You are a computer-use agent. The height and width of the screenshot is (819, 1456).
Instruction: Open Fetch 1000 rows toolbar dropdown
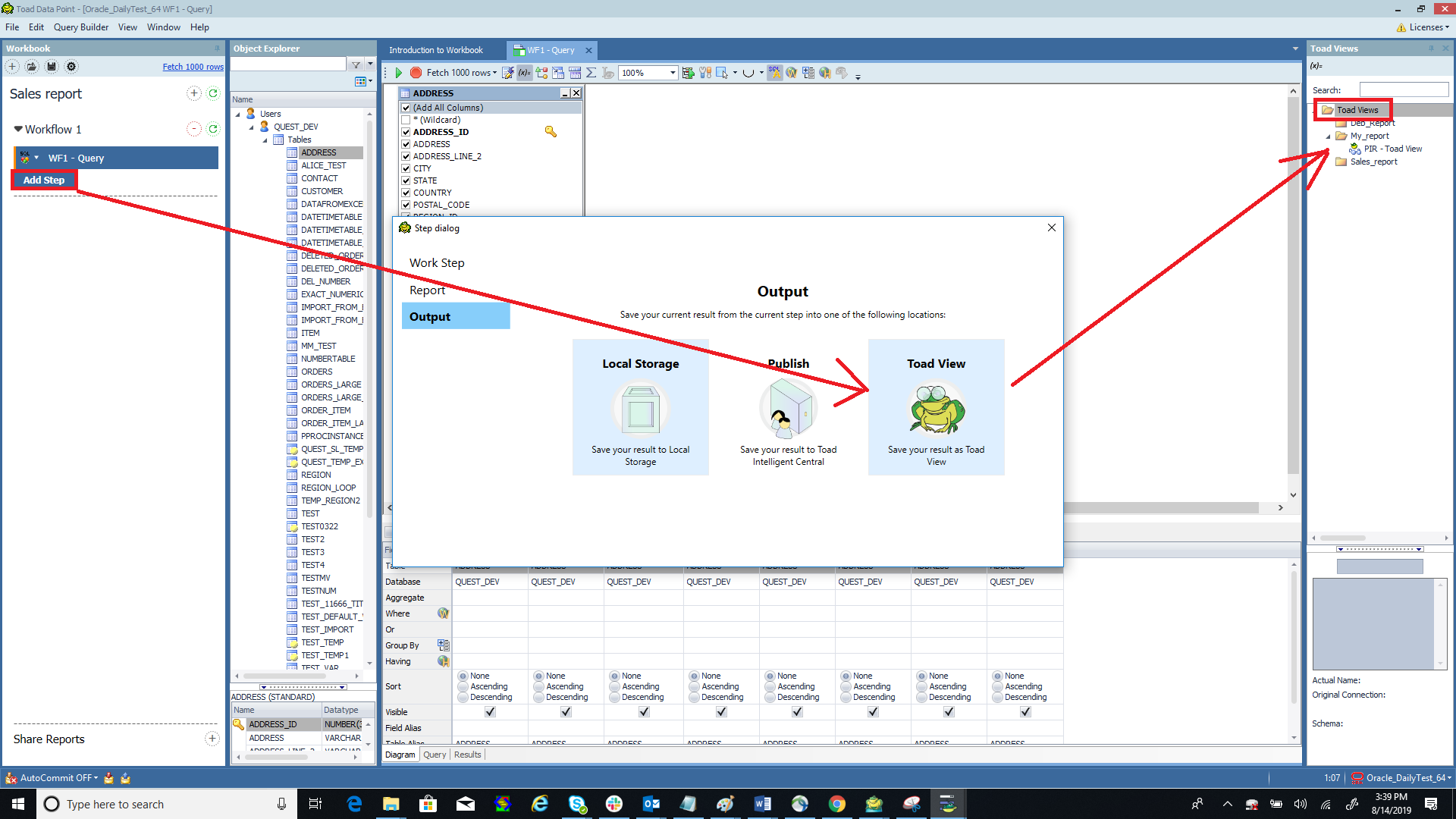pyautogui.click(x=495, y=73)
